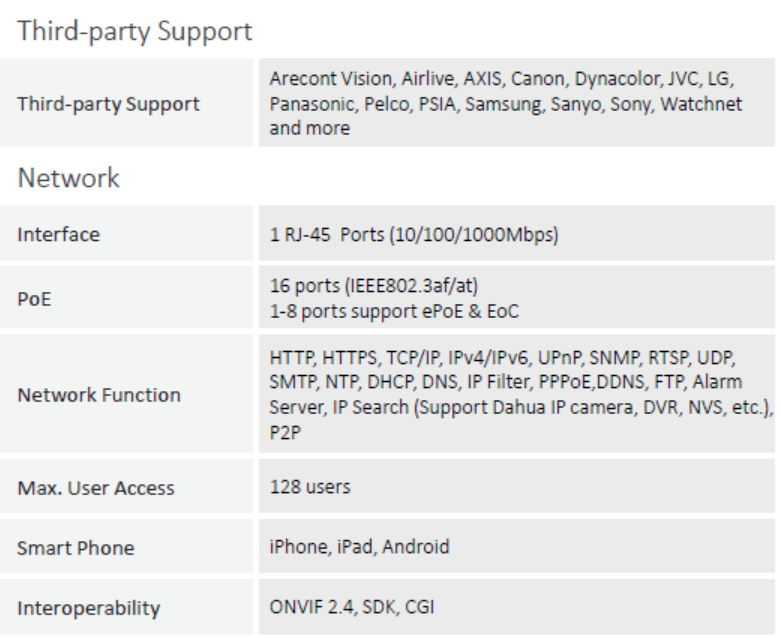Select the Interoperability row label
The image size is (781, 638).
(x=89, y=608)
